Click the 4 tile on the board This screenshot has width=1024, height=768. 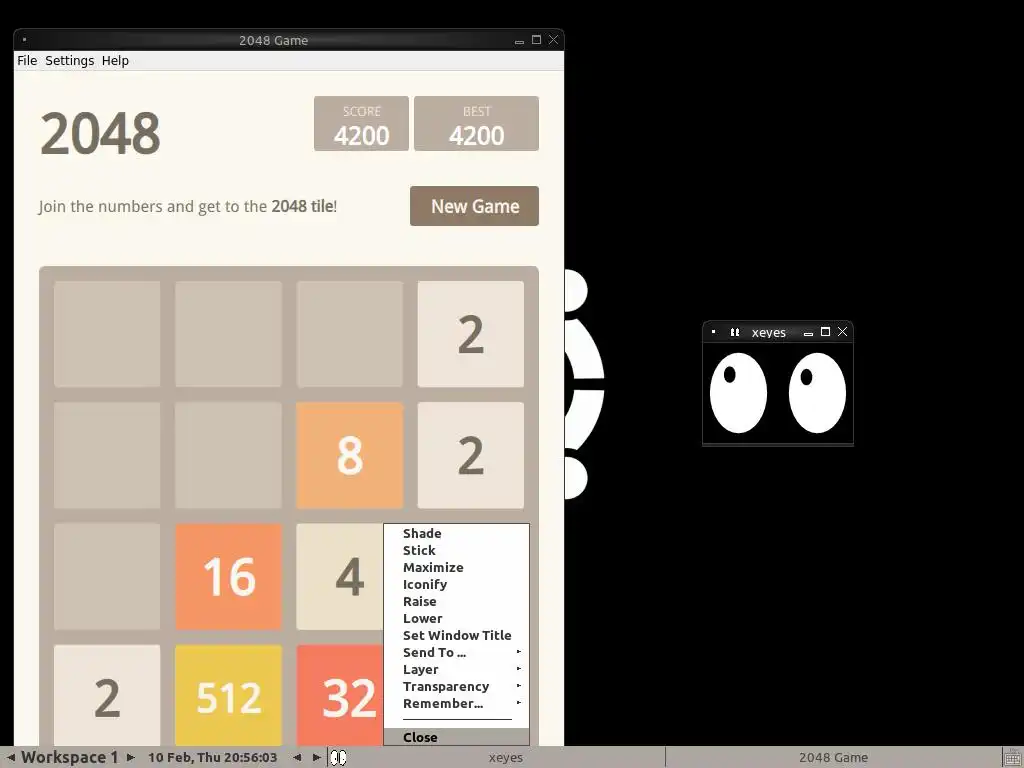340,577
